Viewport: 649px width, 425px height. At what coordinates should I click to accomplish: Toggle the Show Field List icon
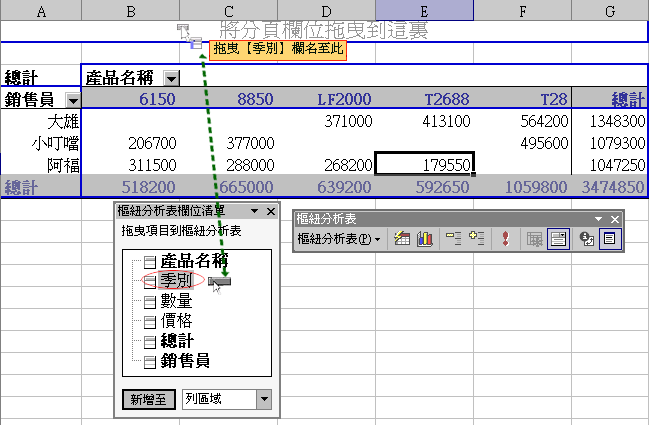610,239
